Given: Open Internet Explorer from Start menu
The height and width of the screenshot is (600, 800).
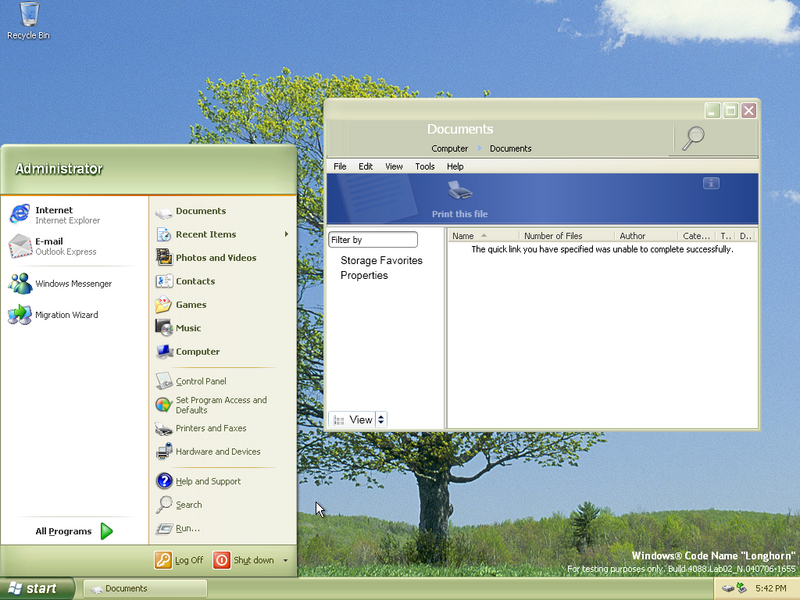Looking at the screenshot, I should coord(54,215).
